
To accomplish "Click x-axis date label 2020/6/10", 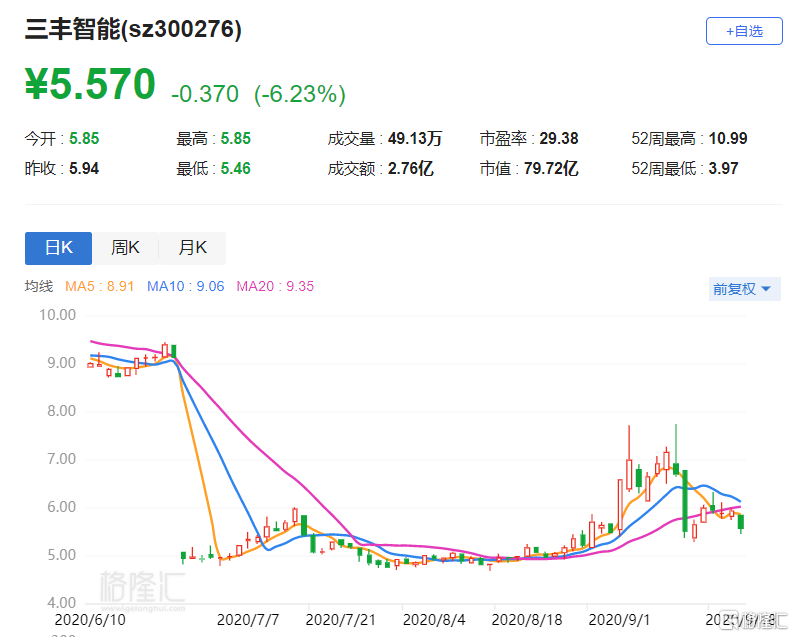I will pos(90,620).
